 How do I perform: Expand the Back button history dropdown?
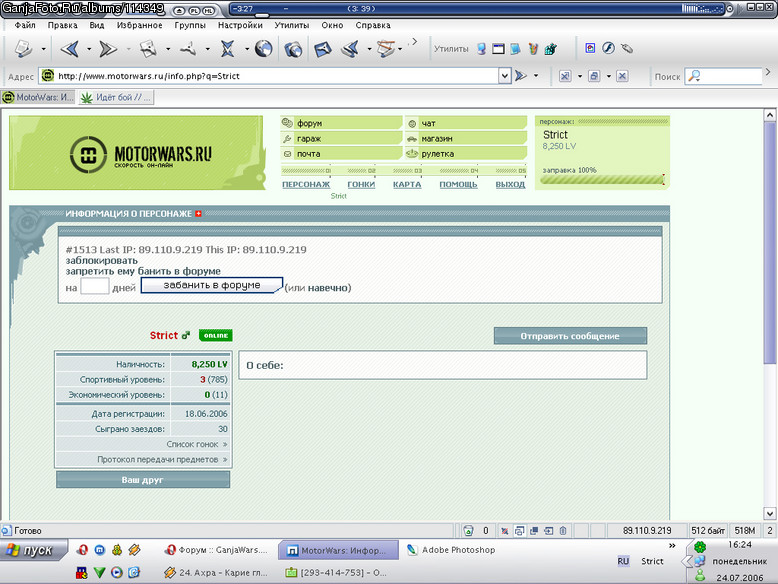(x=89, y=49)
